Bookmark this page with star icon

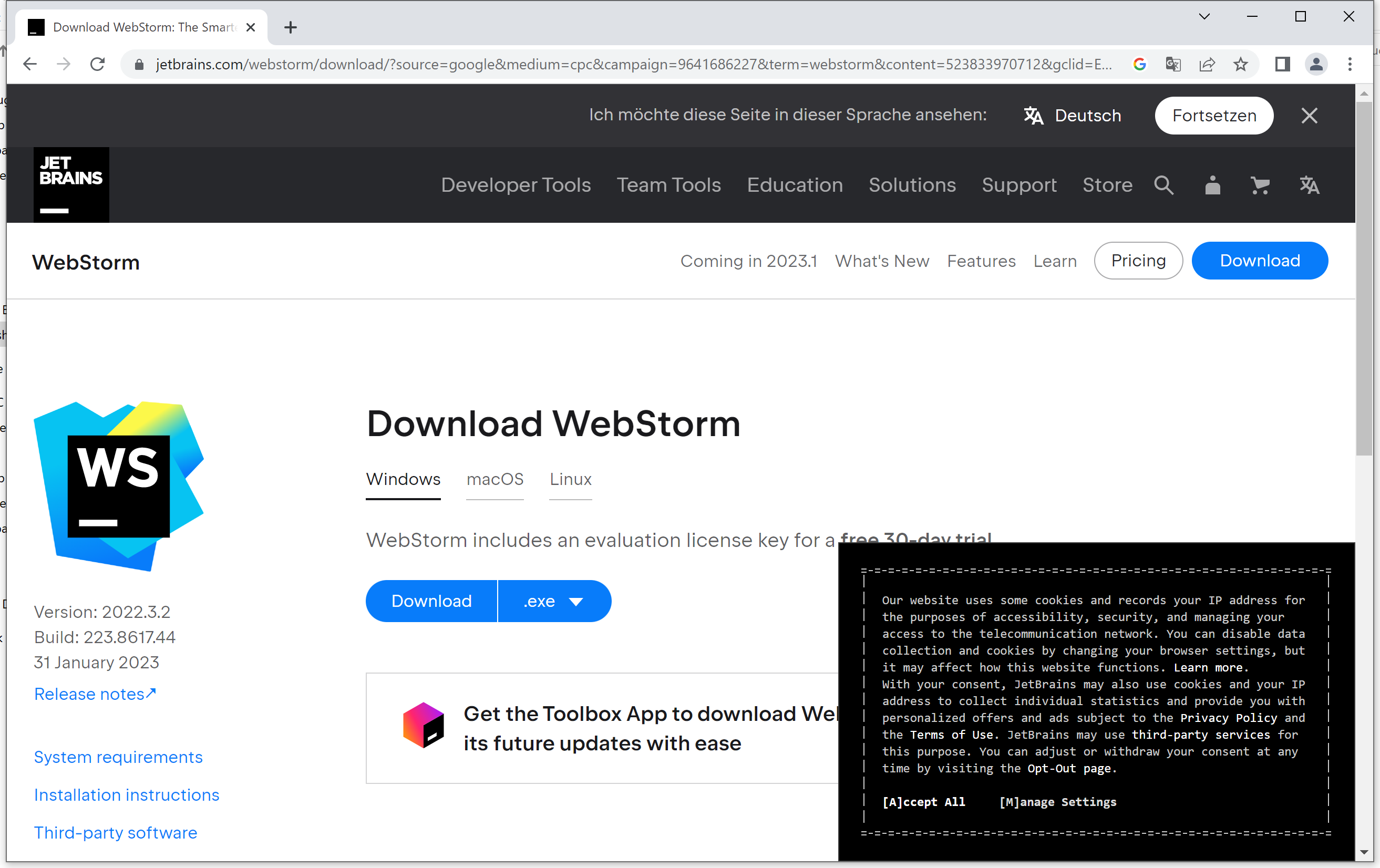(x=1240, y=64)
